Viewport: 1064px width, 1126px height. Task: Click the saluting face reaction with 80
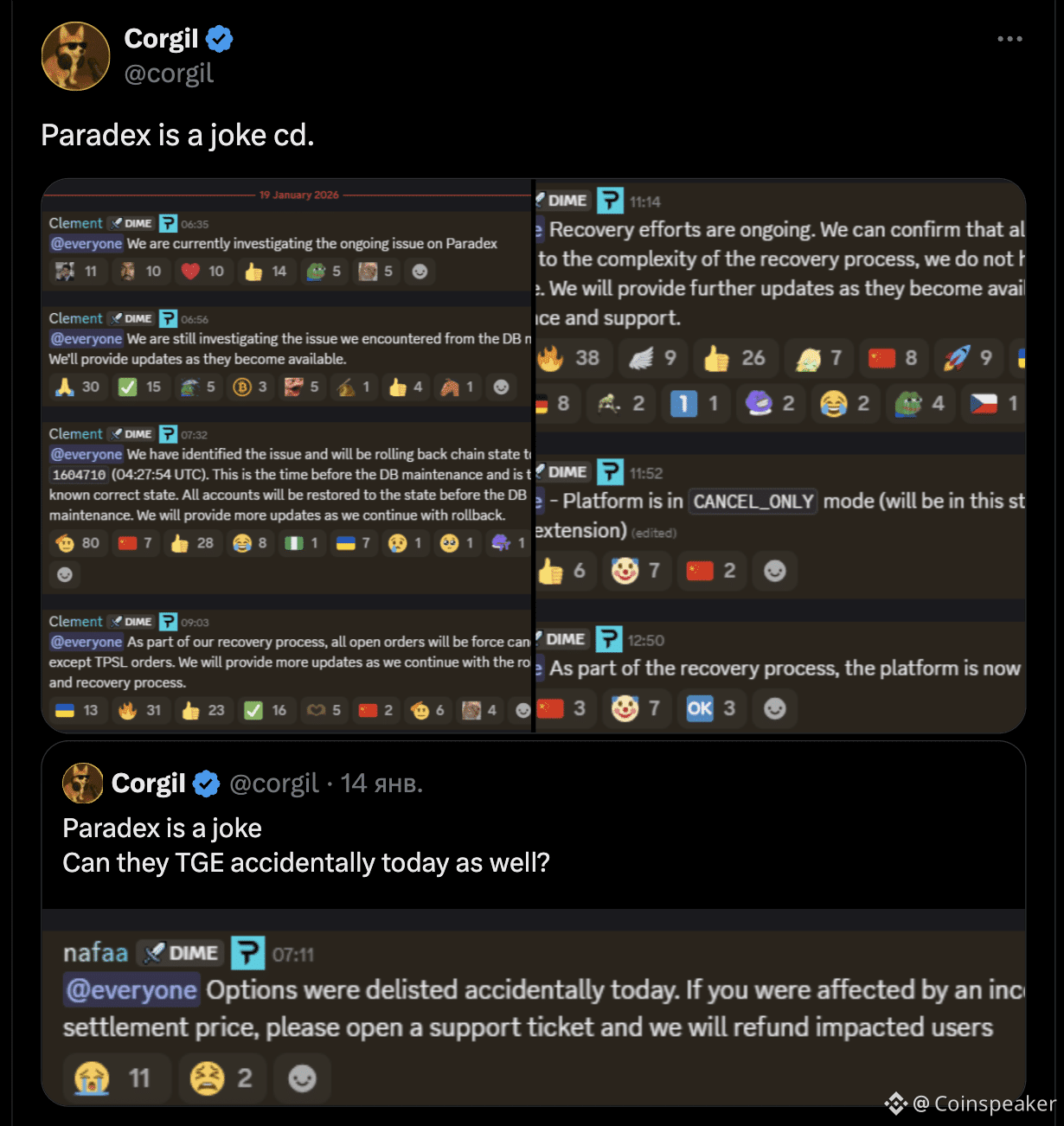[x=78, y=543]
